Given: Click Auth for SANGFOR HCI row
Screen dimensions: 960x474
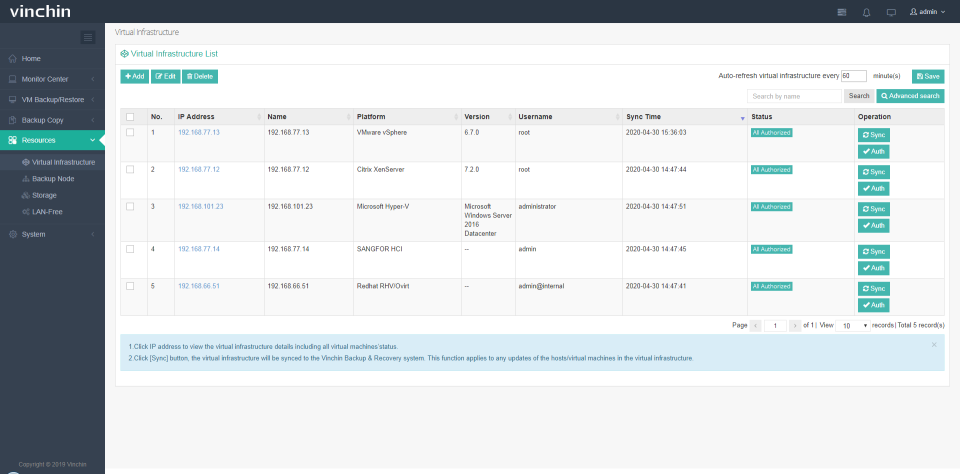Looking at the screenshot, I should (874, 268).
